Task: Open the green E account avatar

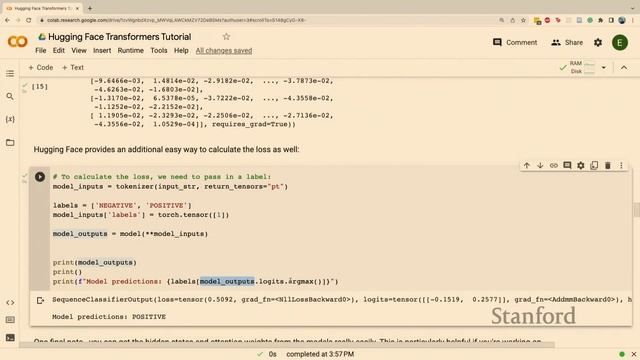Action: tap(620, 42)
